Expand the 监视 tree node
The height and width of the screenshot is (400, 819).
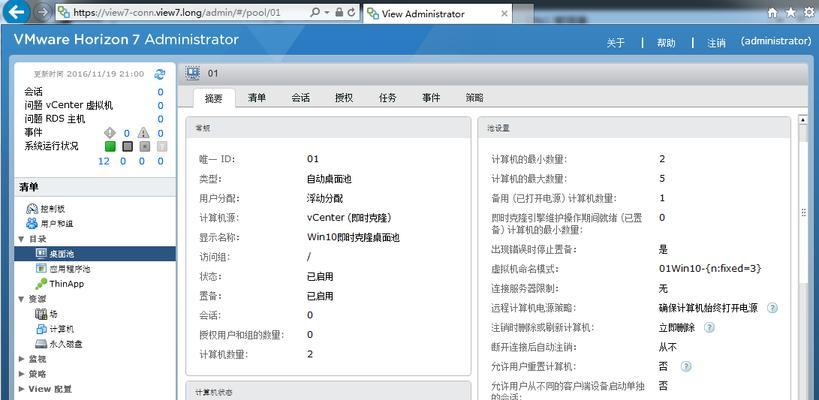click(x=21, y=359)
